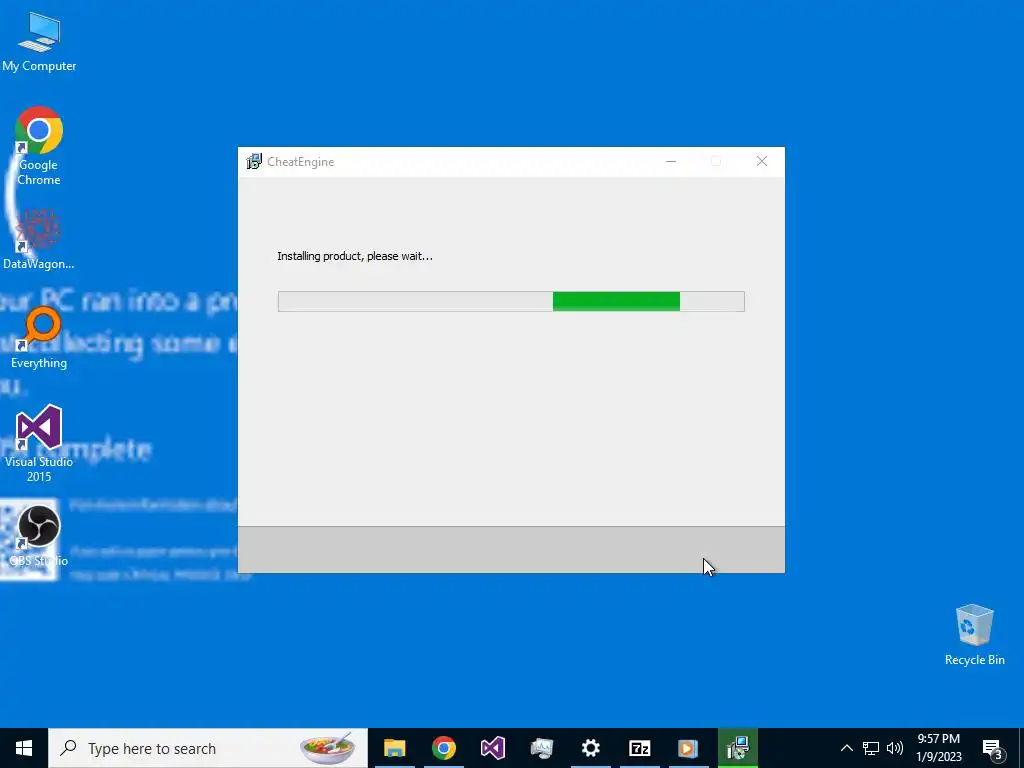
Task: Minimize the CheatEngine installer window
Action: pyautogui.click(x=671, y=161)
